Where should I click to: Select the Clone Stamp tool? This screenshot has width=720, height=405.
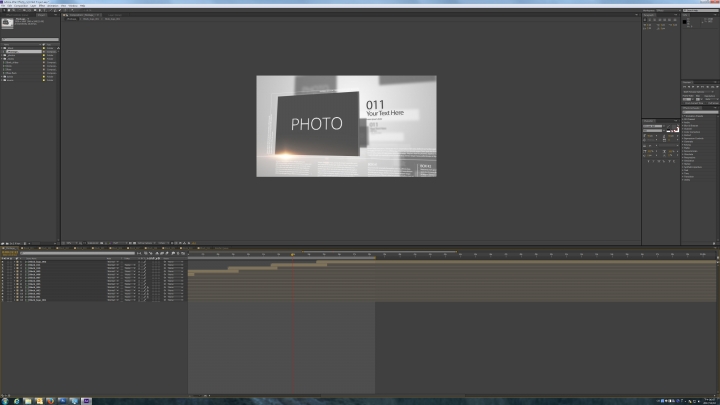tap(55, 10)
